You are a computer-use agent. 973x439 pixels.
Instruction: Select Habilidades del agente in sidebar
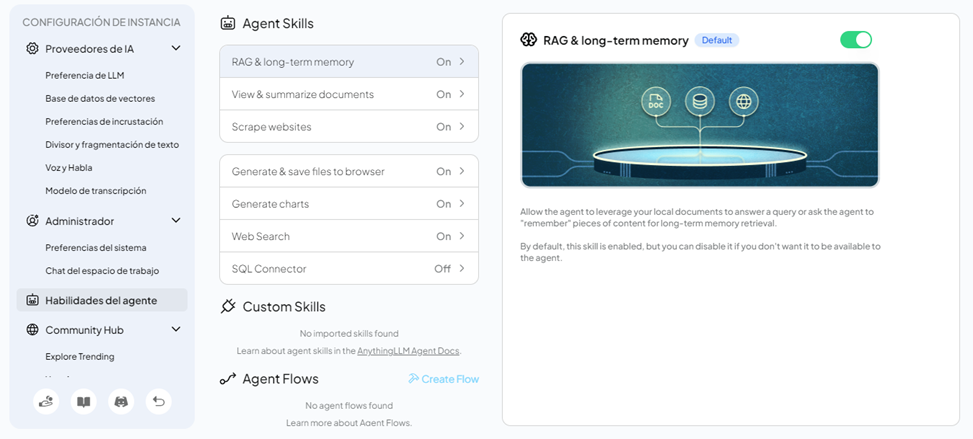point(101,300)
